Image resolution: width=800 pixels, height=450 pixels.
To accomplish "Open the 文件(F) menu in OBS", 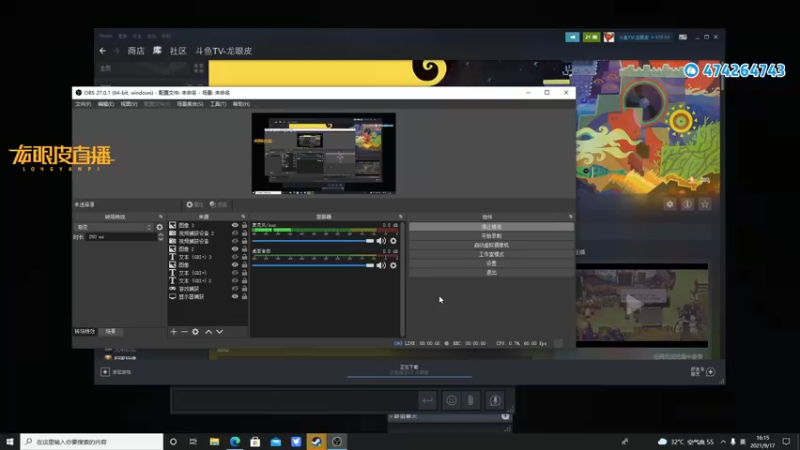I will pyautogui.click(x=83, y=104).
